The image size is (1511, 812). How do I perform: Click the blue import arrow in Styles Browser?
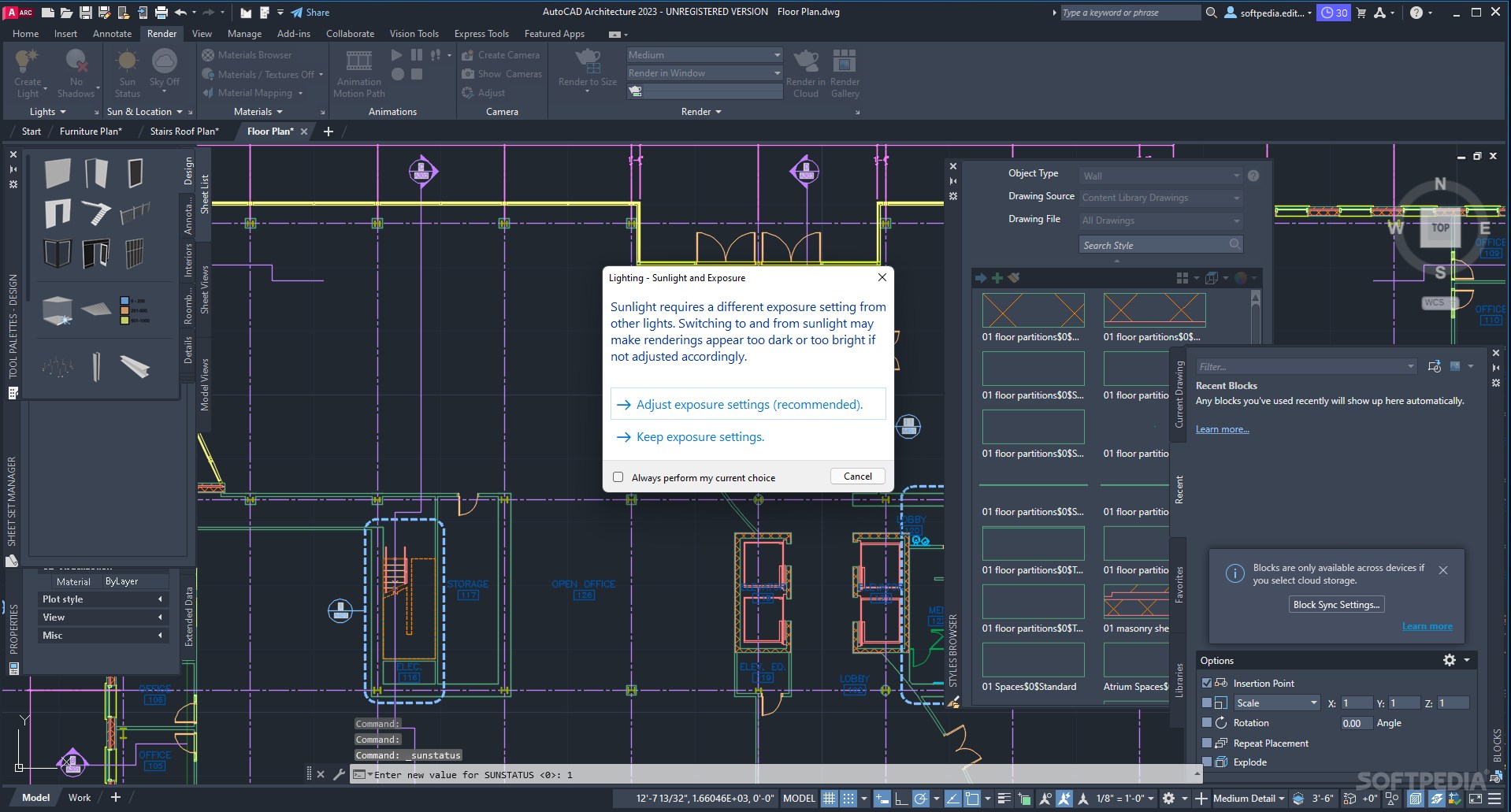(x=981, y=278)
